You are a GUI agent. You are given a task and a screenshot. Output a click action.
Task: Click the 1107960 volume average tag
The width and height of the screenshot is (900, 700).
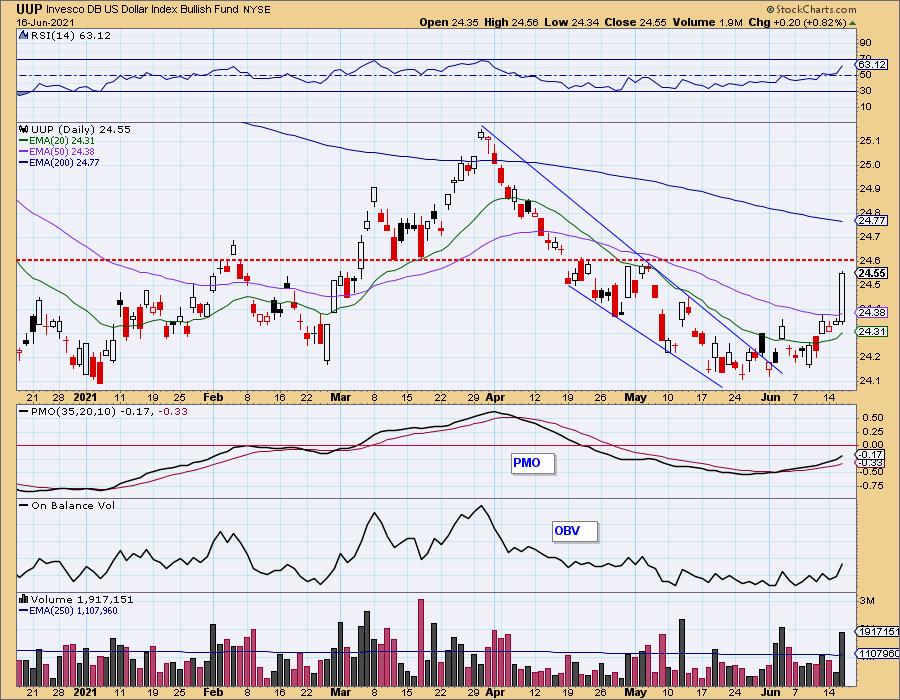click(878, 654)
